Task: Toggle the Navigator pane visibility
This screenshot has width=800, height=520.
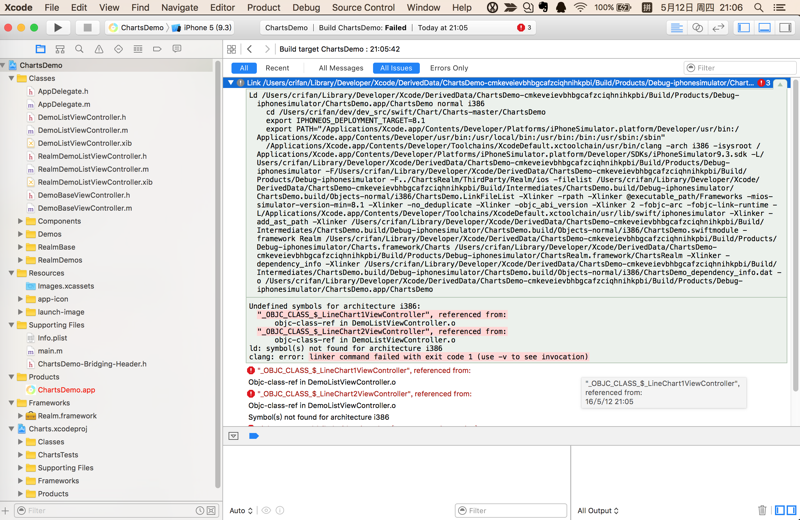Action: coord(744,28)
